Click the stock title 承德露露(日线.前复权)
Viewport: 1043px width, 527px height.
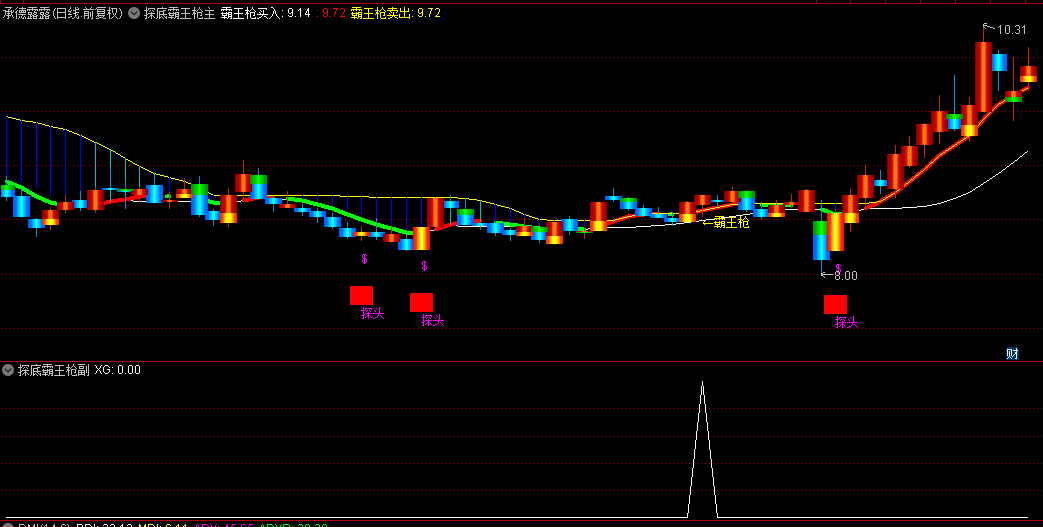point(63,13)
